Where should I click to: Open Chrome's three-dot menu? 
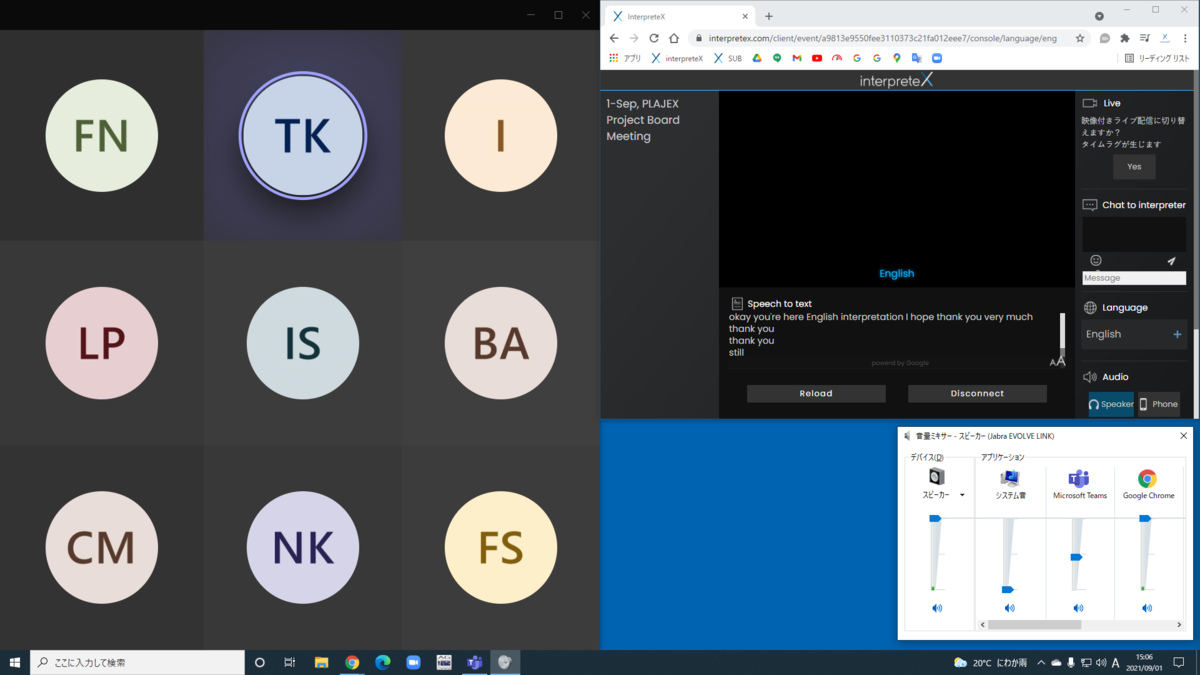coord(1187,36)
